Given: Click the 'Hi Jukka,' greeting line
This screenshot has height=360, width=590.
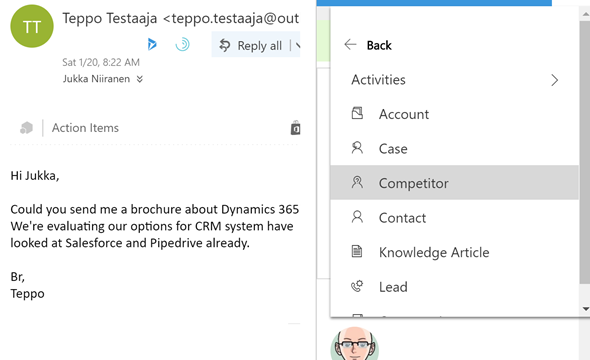Looking at the screenshot, I should click(35, 176).
